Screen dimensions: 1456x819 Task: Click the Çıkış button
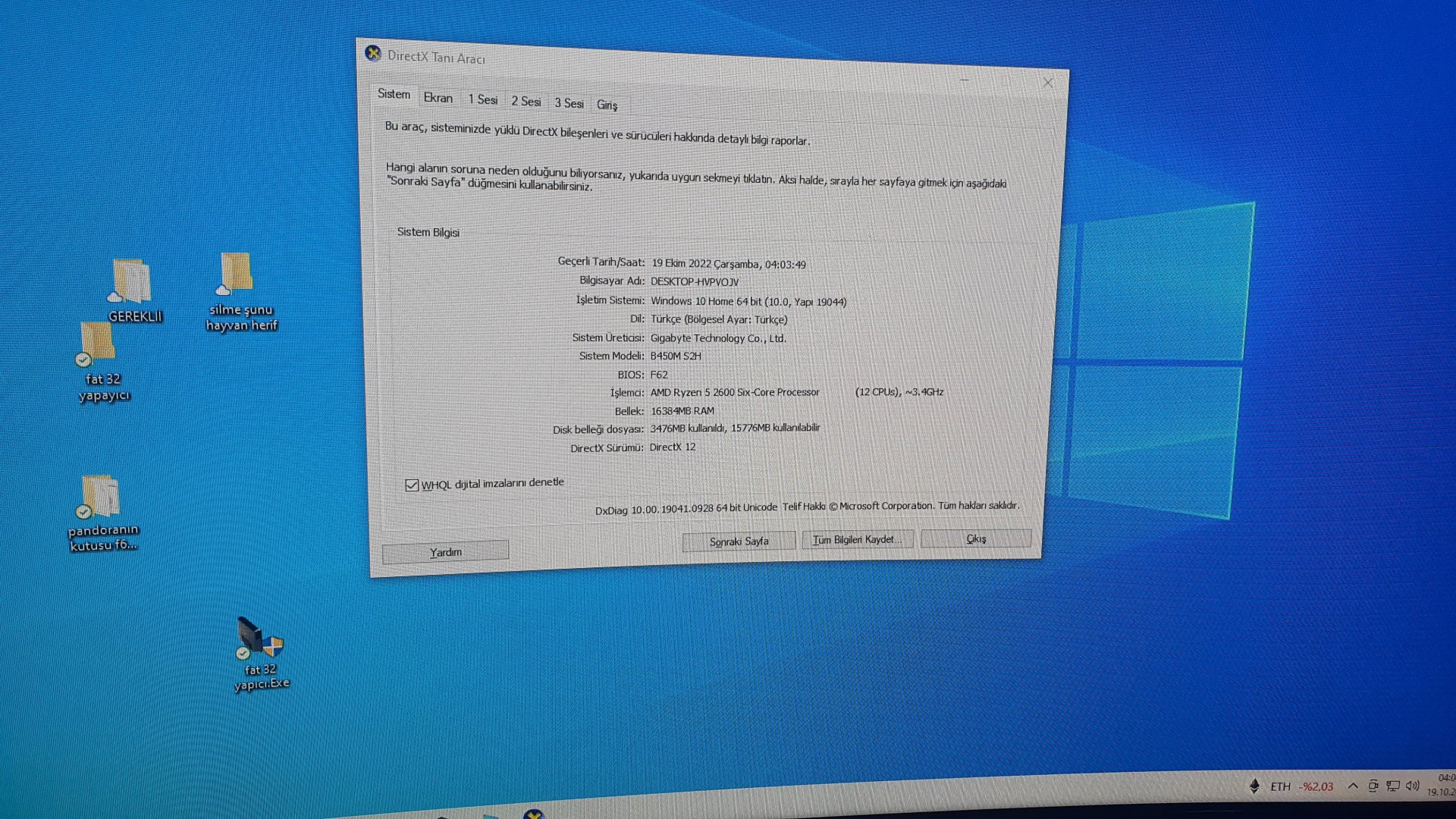(975, 538)
